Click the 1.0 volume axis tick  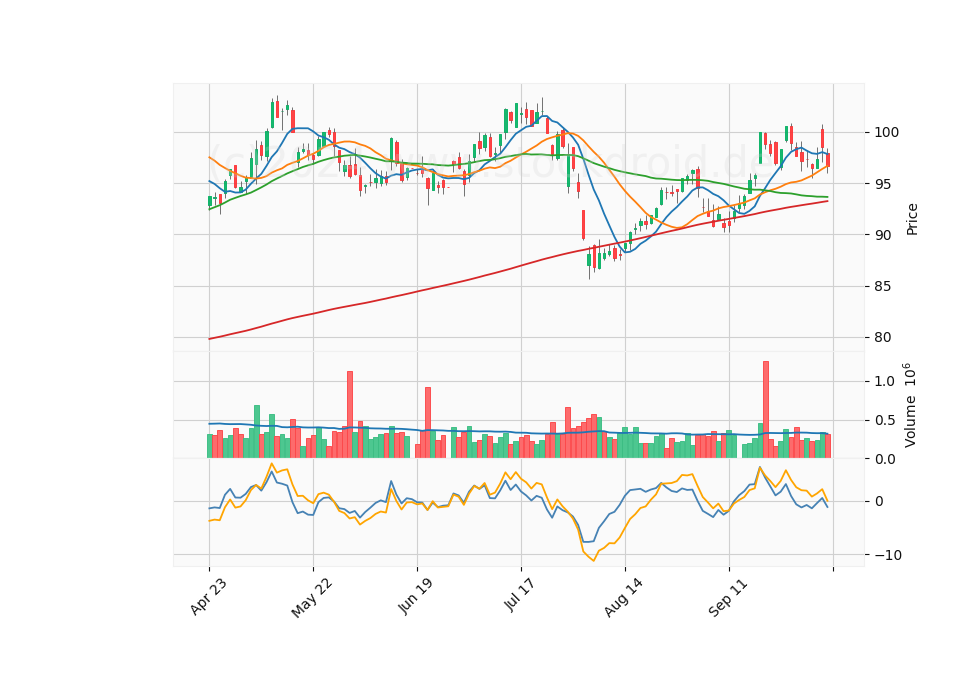coord(885,381)
